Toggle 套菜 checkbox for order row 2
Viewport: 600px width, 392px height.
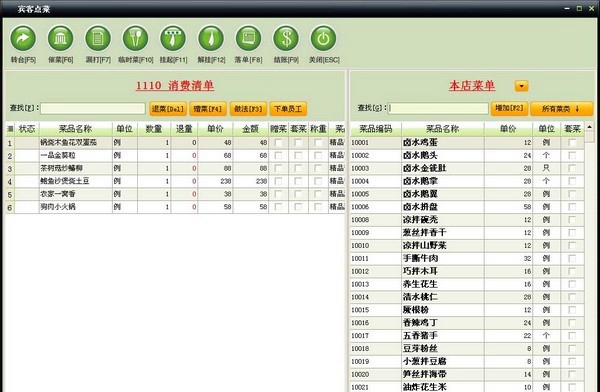pyautogui.click(x=298, y=155)
